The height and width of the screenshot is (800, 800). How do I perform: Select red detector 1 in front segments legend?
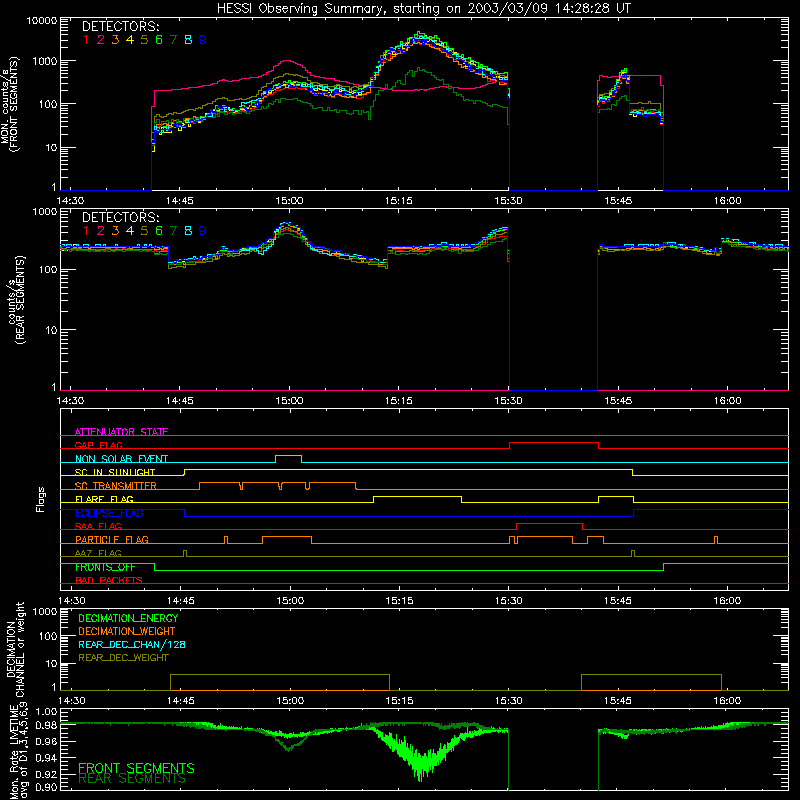pos(86,40)
